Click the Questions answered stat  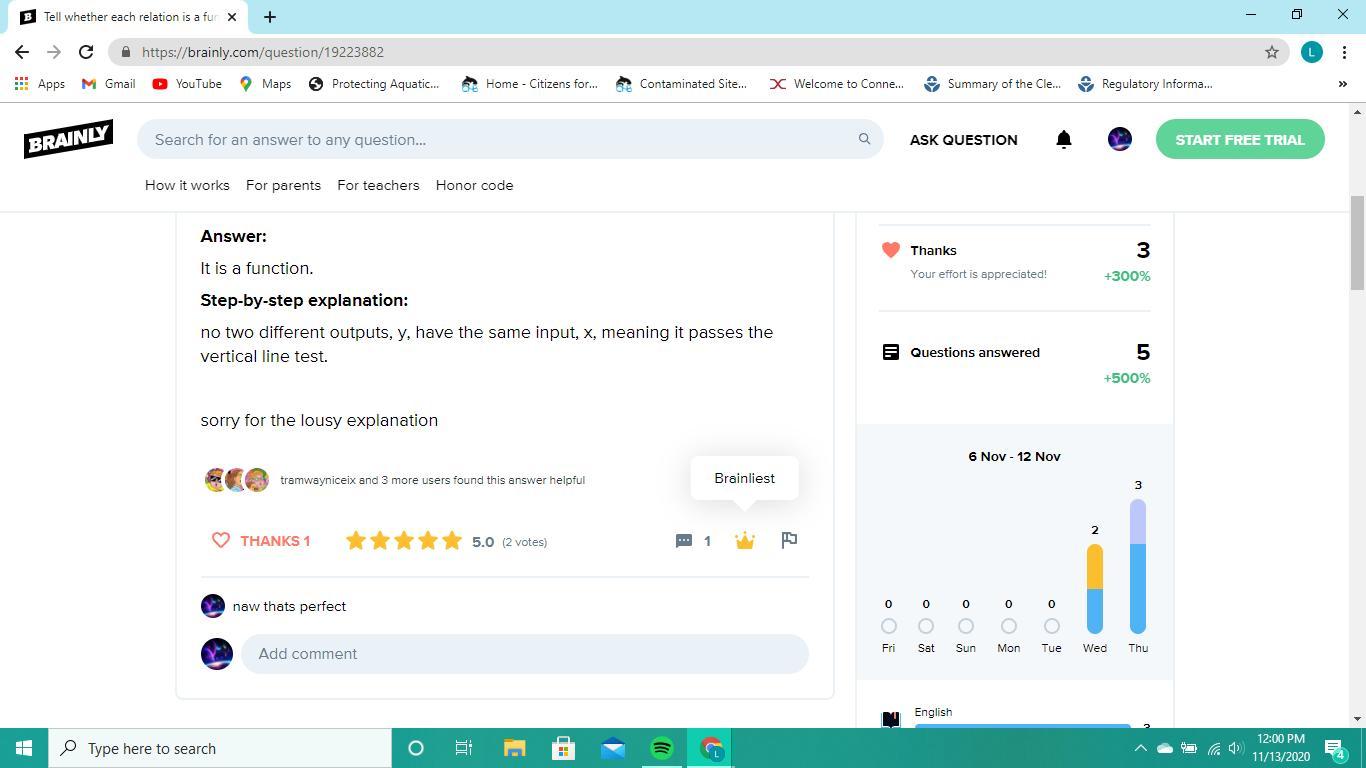(x=1015, y=364)
